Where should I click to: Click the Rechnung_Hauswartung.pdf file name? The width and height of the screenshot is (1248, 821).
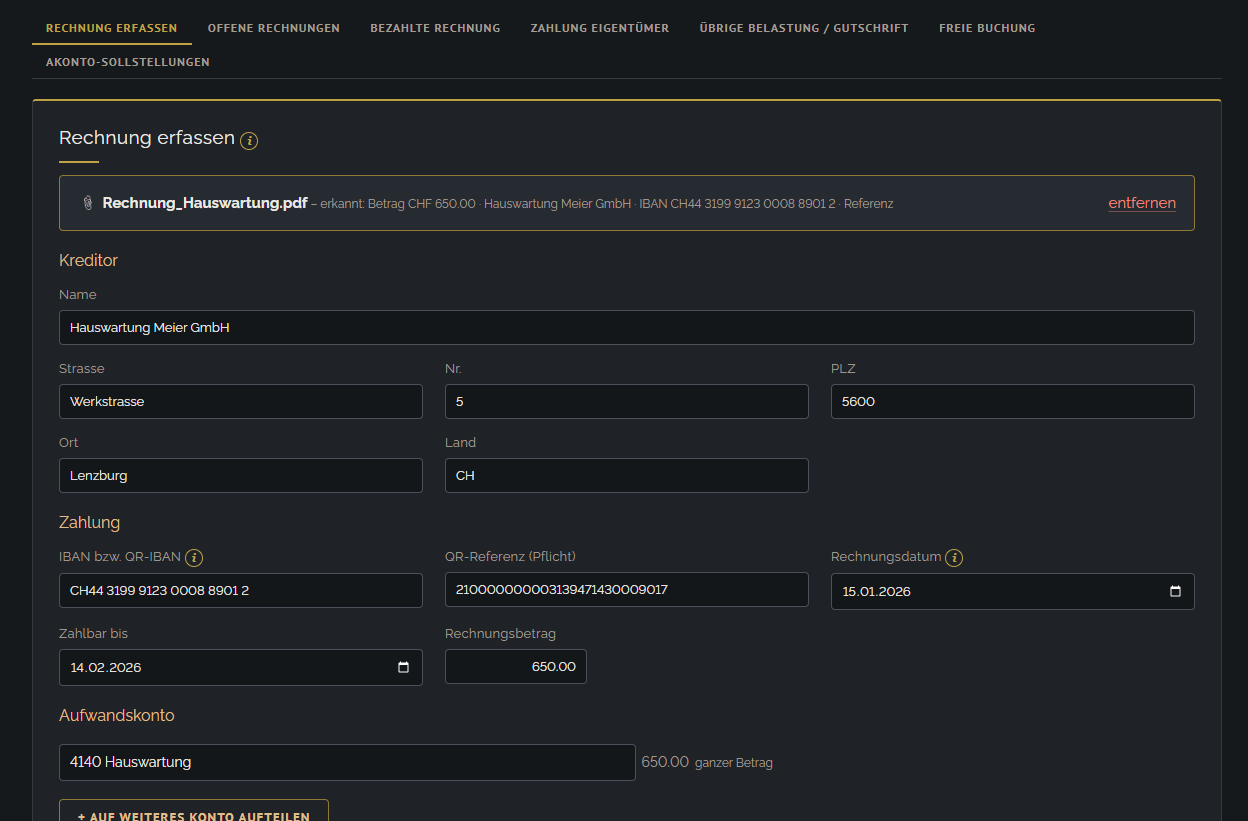[x=205, y=203]
